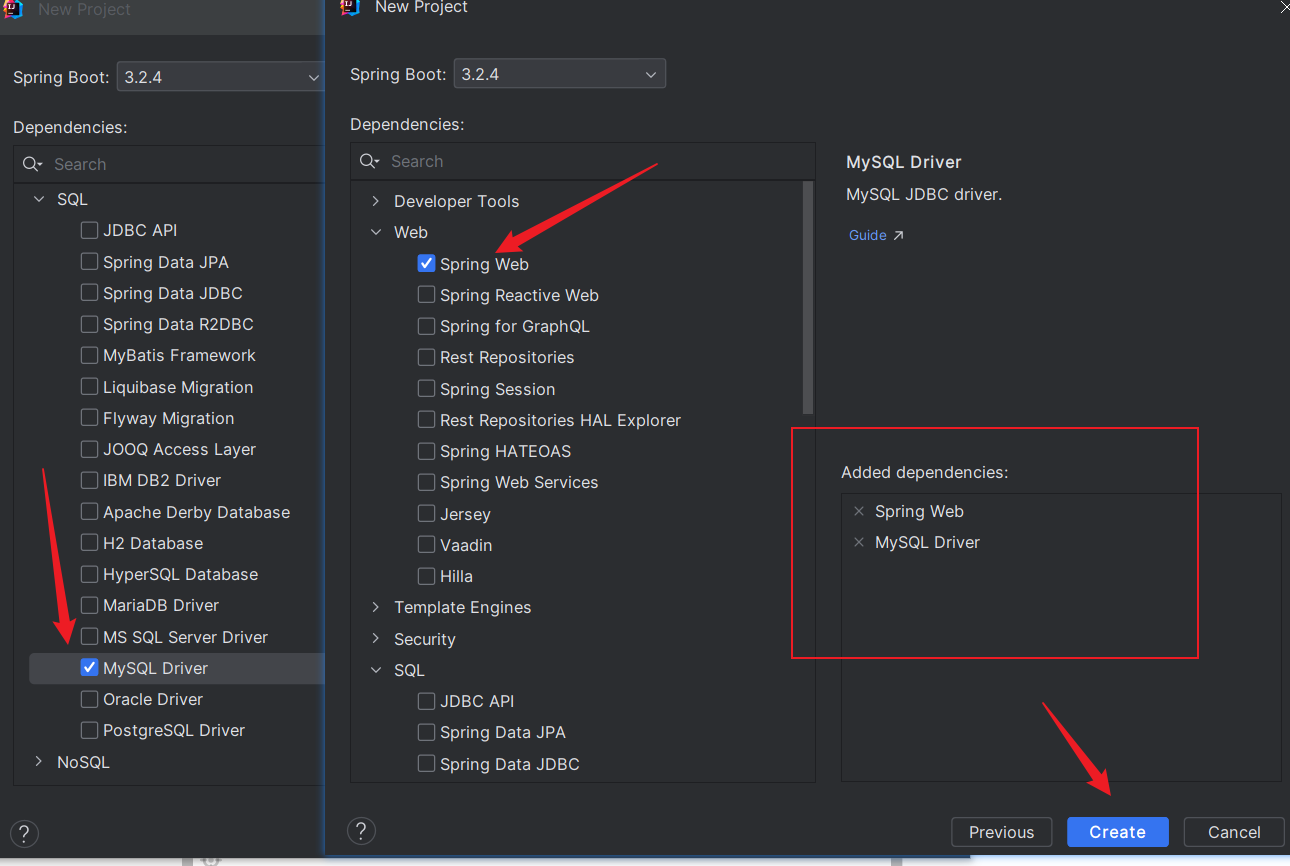Check JOOQ Access Layer in left window
Viewport: 1290px width, 866px height.
click(89, 449)
